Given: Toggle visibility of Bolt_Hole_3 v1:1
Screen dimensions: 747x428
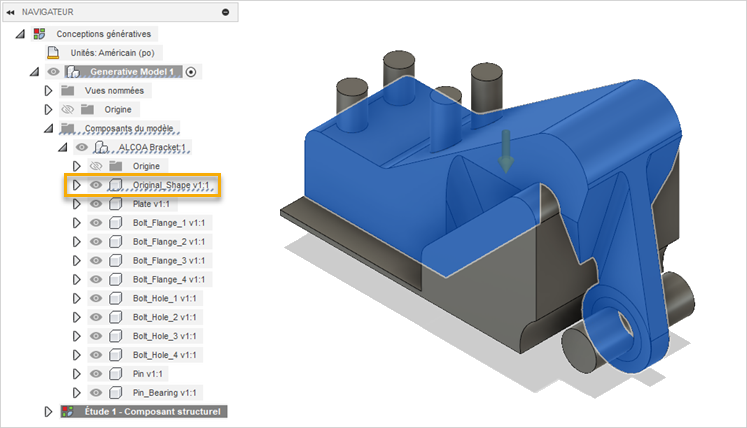Looking at the screenshot, I should [x=96, y=336].
